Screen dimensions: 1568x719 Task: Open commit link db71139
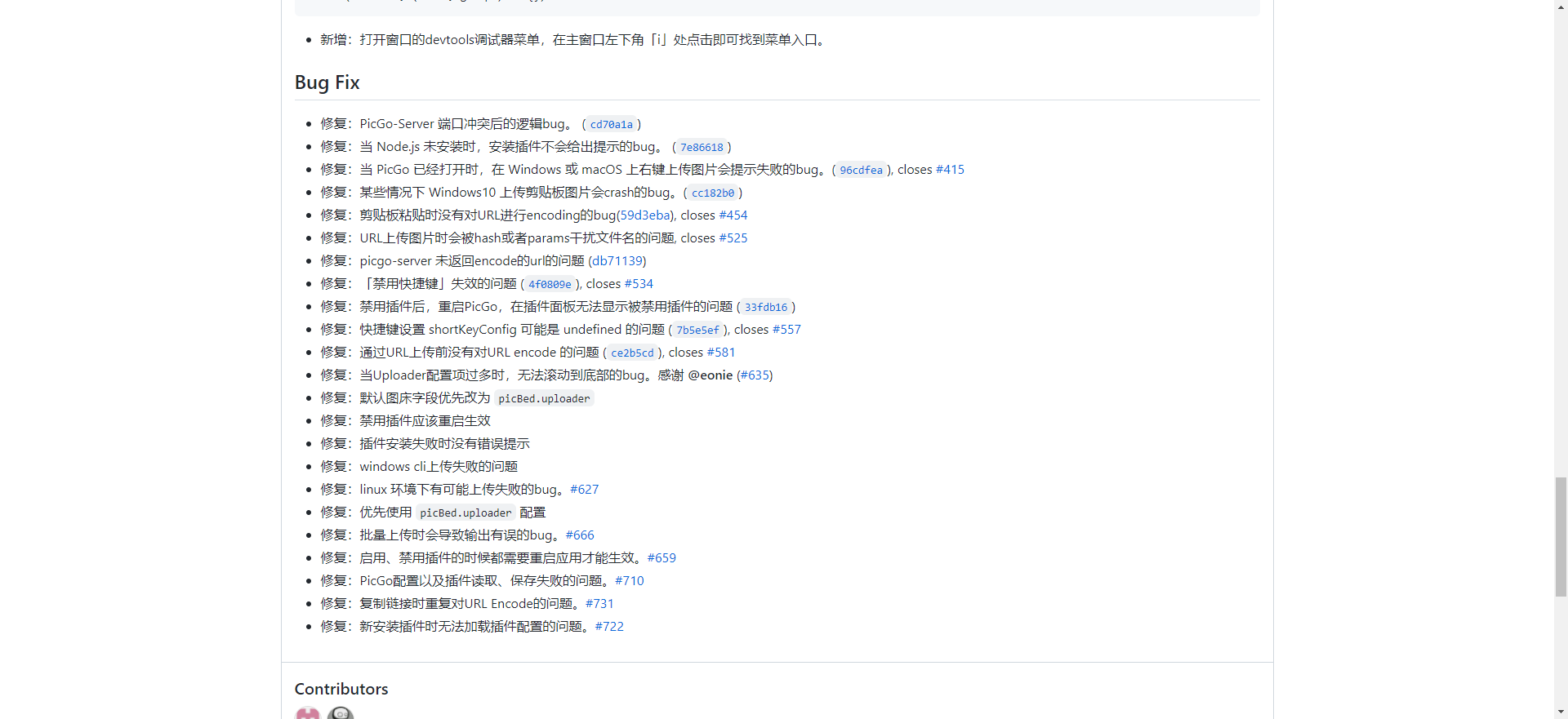coord(617,261)
